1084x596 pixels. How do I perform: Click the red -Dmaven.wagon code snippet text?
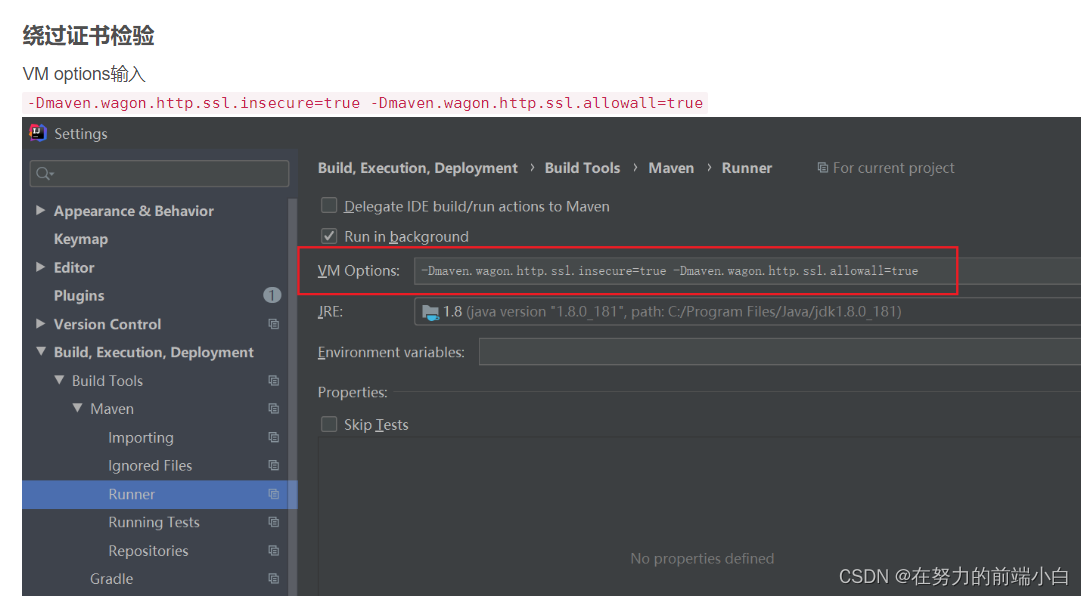[365, 103]
